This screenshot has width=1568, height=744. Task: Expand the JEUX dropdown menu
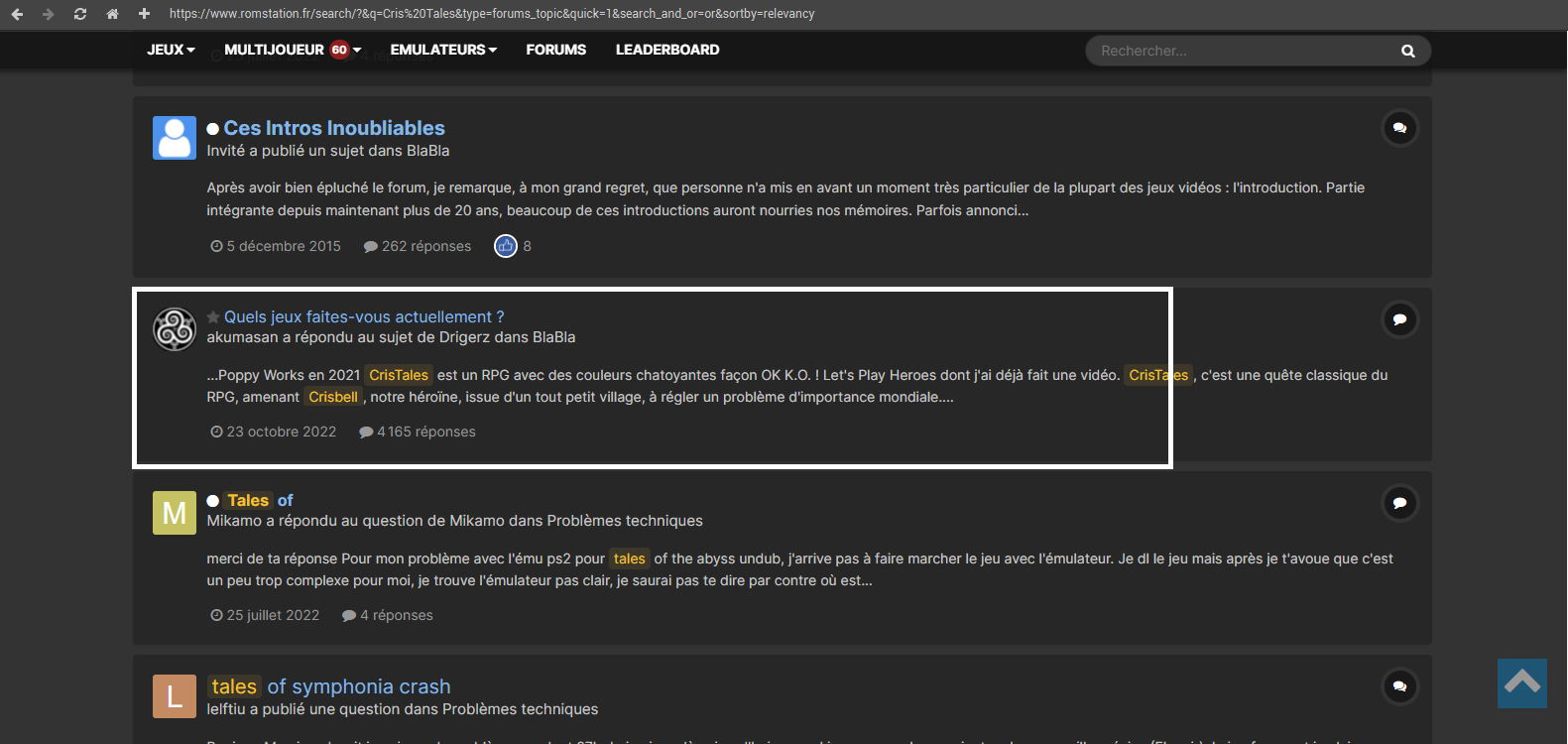click(x=171, y=50)
